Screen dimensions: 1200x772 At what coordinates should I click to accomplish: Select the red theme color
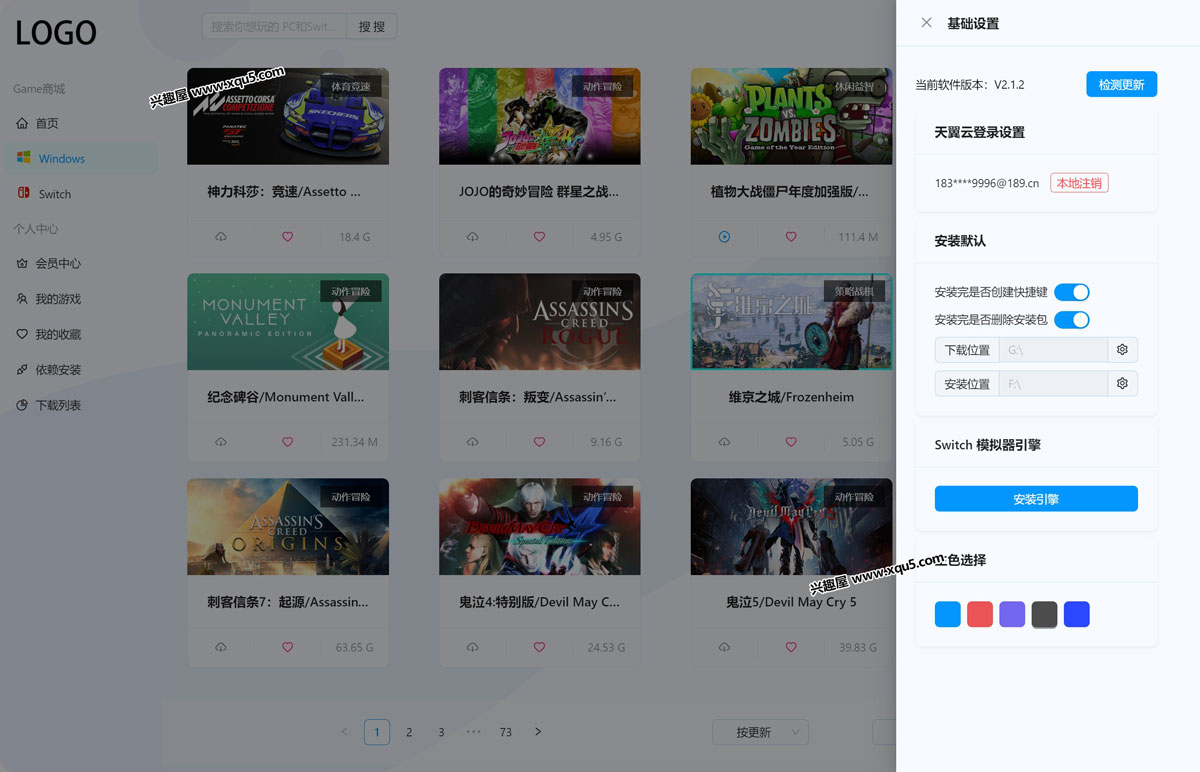(x=980, y=614)
